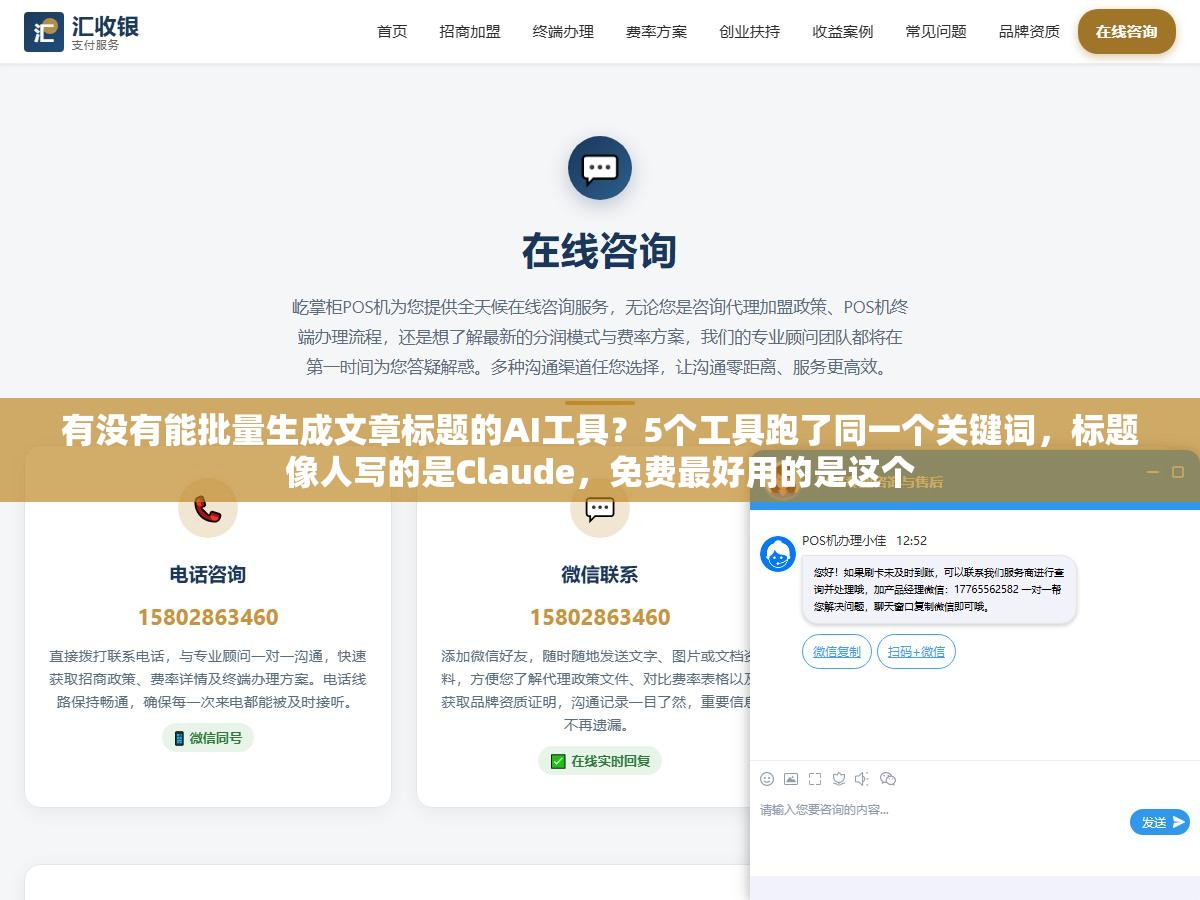1200x900 pixels.
Task: Click phone number under 微信联系
Action: click(600, 617)
